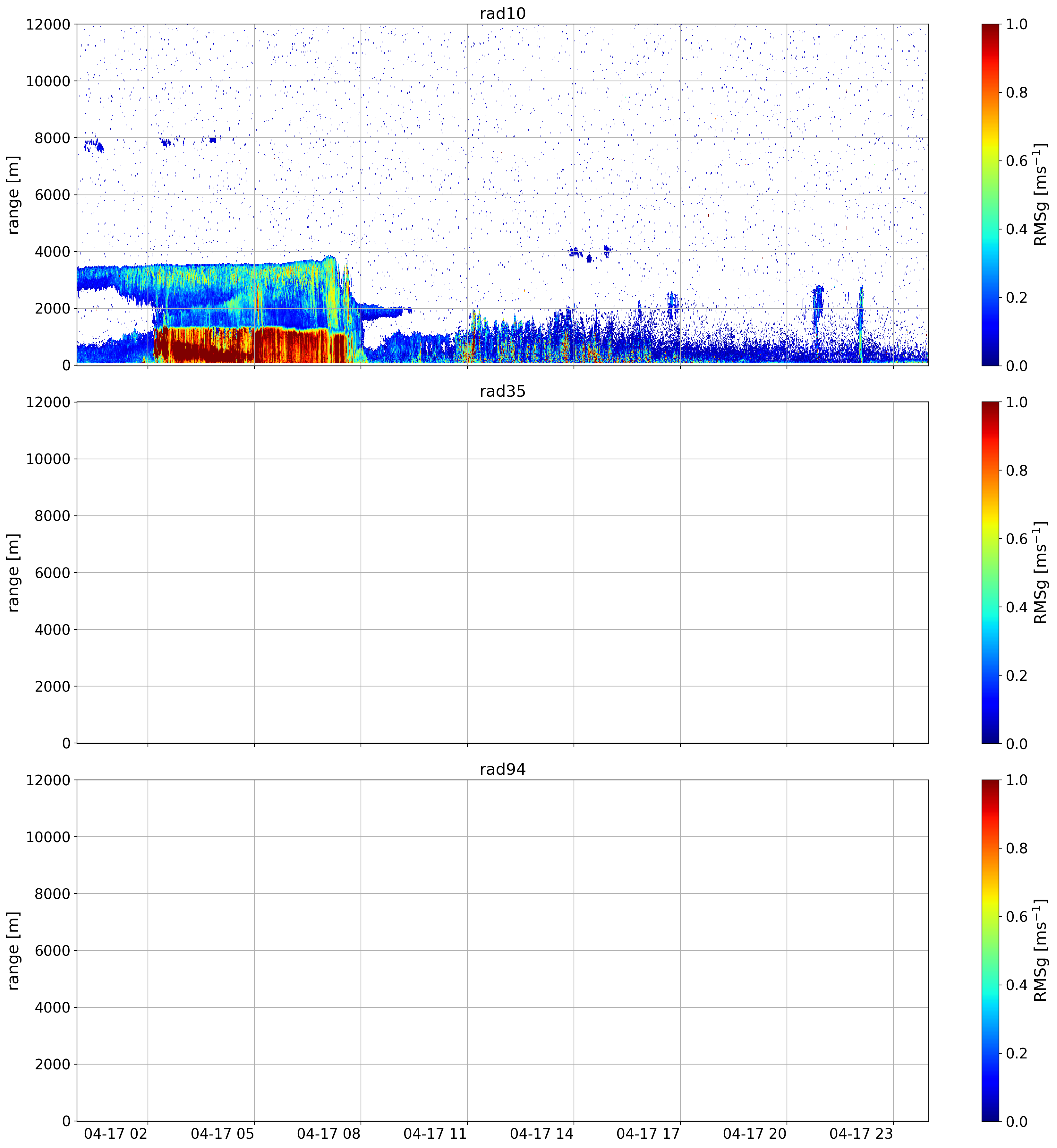Select the "04-17 14" time axis label
This screenshot has height=1148, width=1057.
tap(542, 1134)
